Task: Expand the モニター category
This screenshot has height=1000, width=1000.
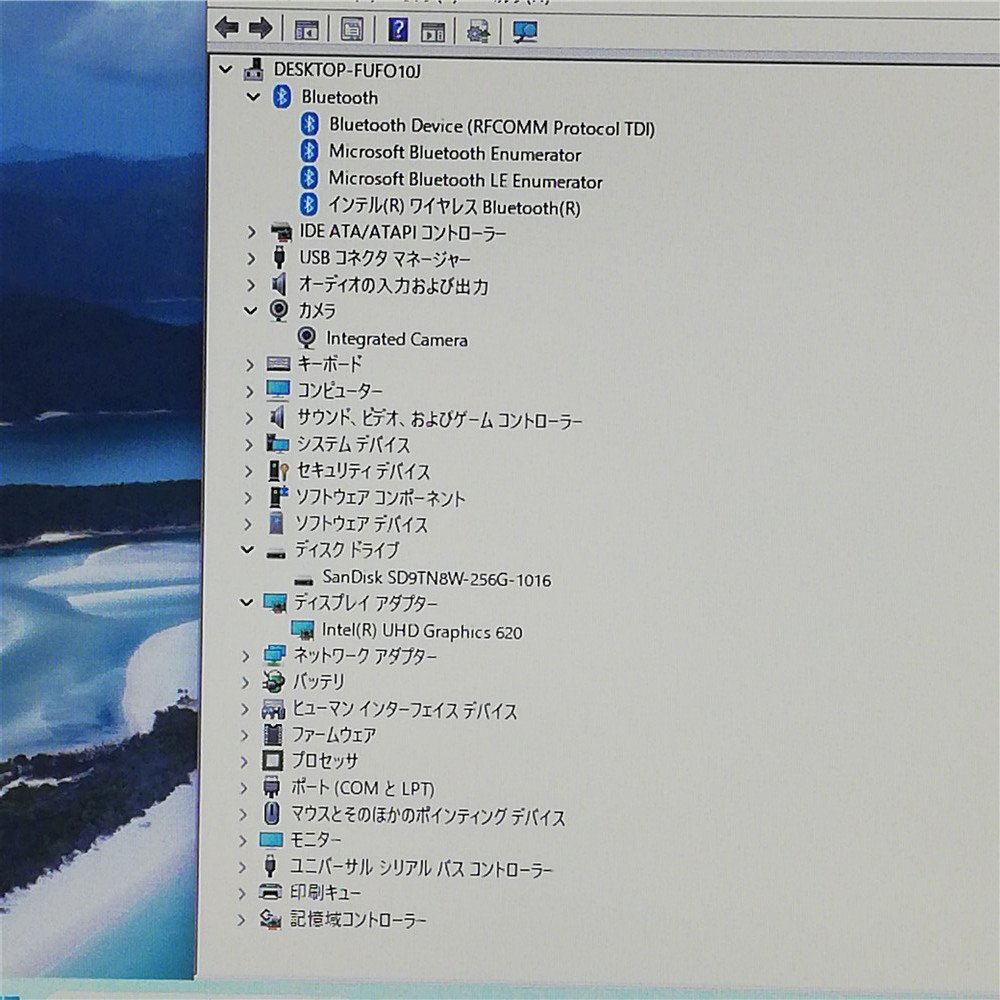Action: pyautogui.click(x=243, y=841)
